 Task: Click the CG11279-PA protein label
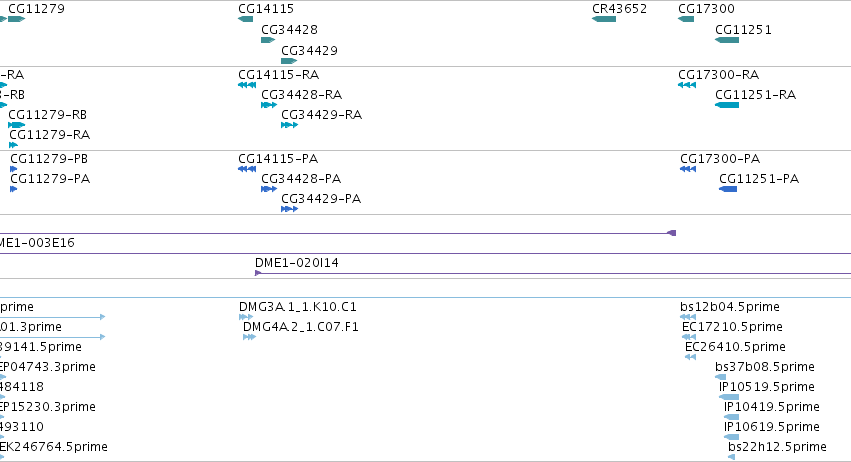point(50,179)
